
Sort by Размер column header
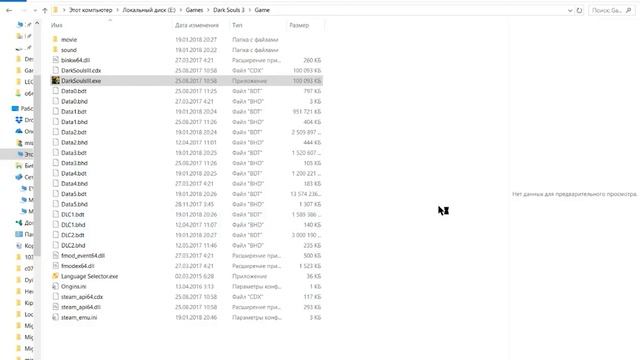tap(299, 25)
